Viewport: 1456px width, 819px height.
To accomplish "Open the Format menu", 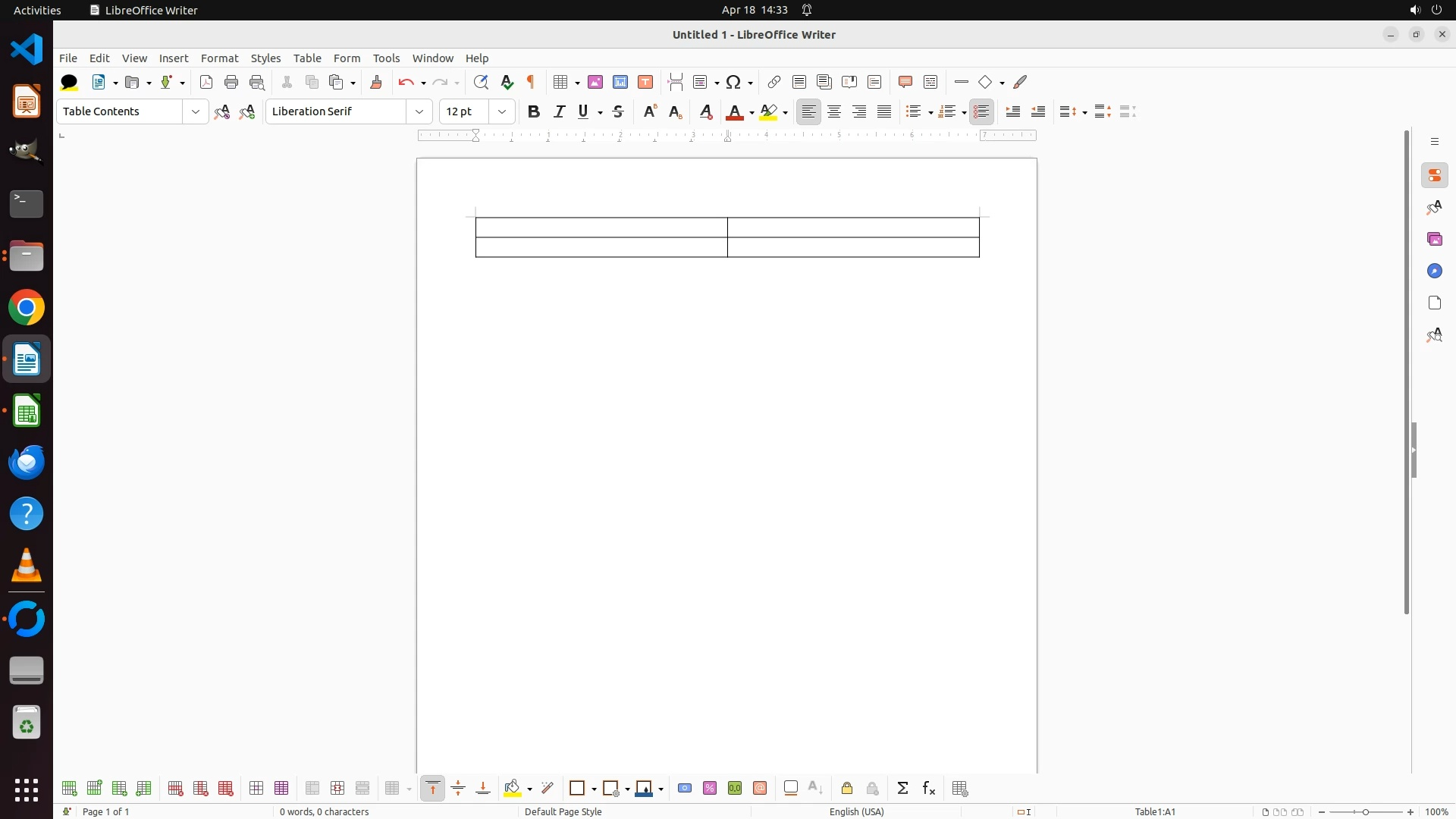I will pyautogui.click(x=219, y=58).
